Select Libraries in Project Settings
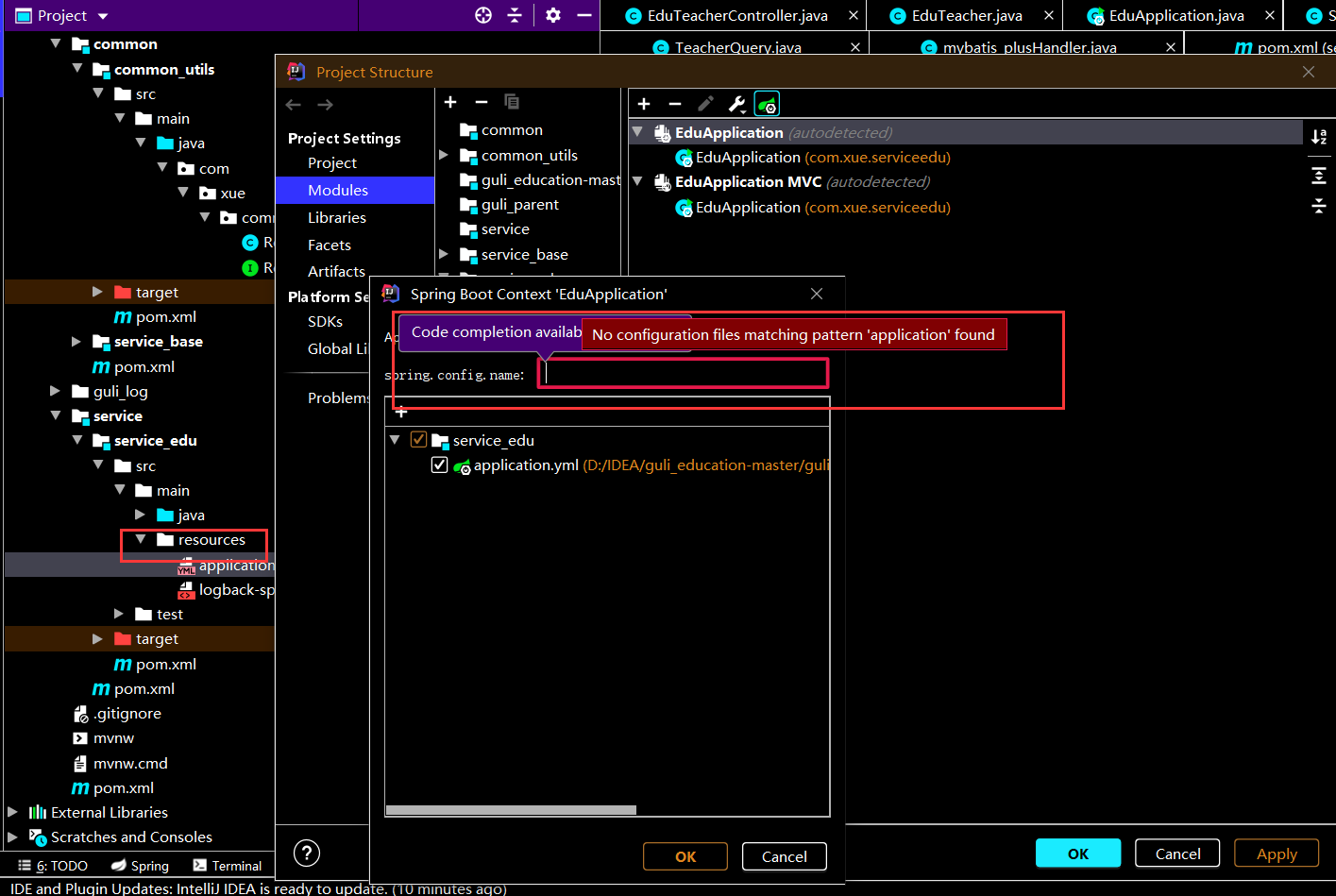Image resolution: width=1336 pixels, height=896 pixels. [337, 217]
